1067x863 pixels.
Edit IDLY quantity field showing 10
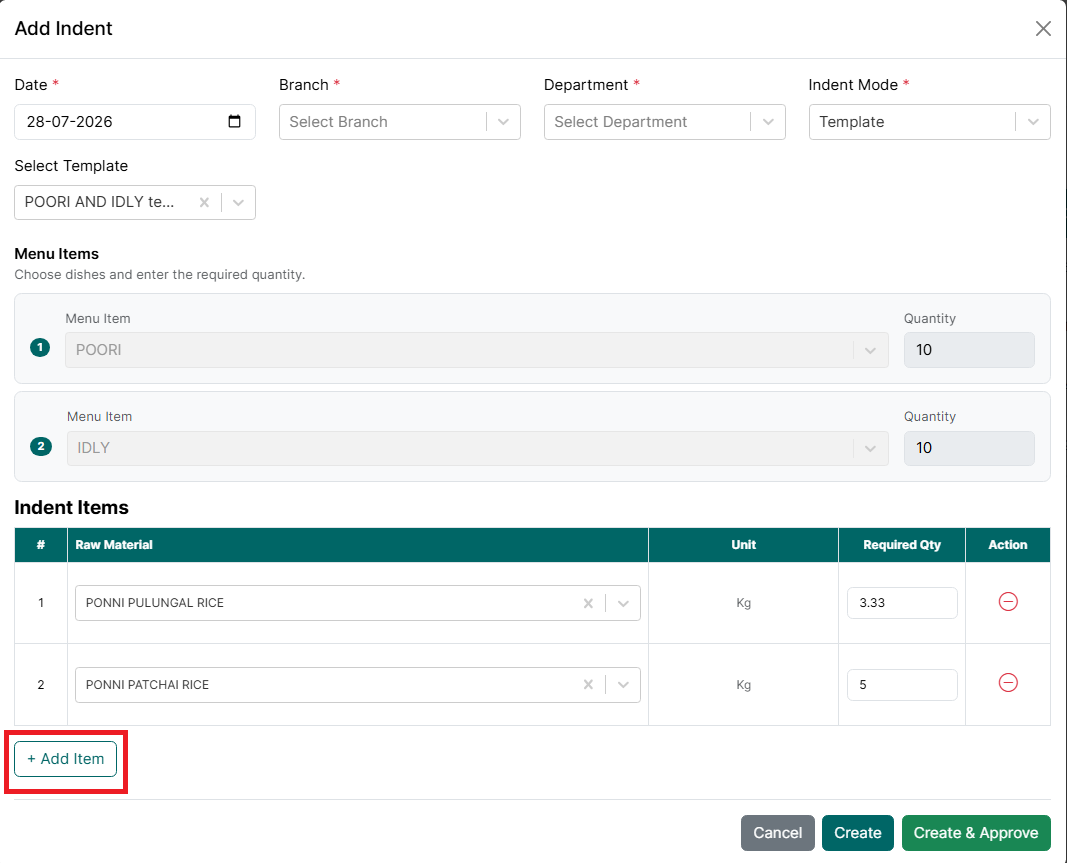[969, 448]
